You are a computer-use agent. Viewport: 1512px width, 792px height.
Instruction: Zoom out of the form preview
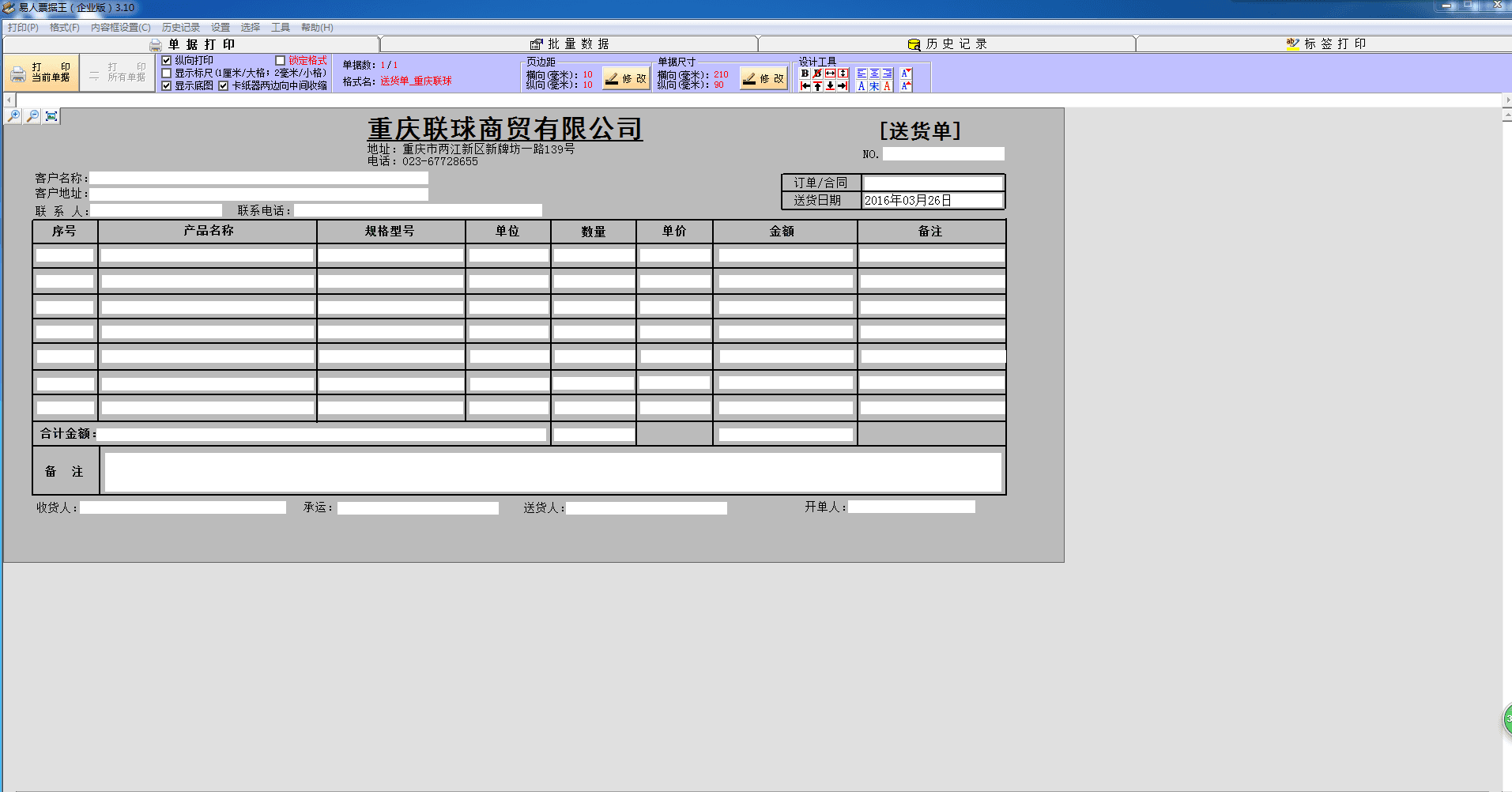coord(32,116)
